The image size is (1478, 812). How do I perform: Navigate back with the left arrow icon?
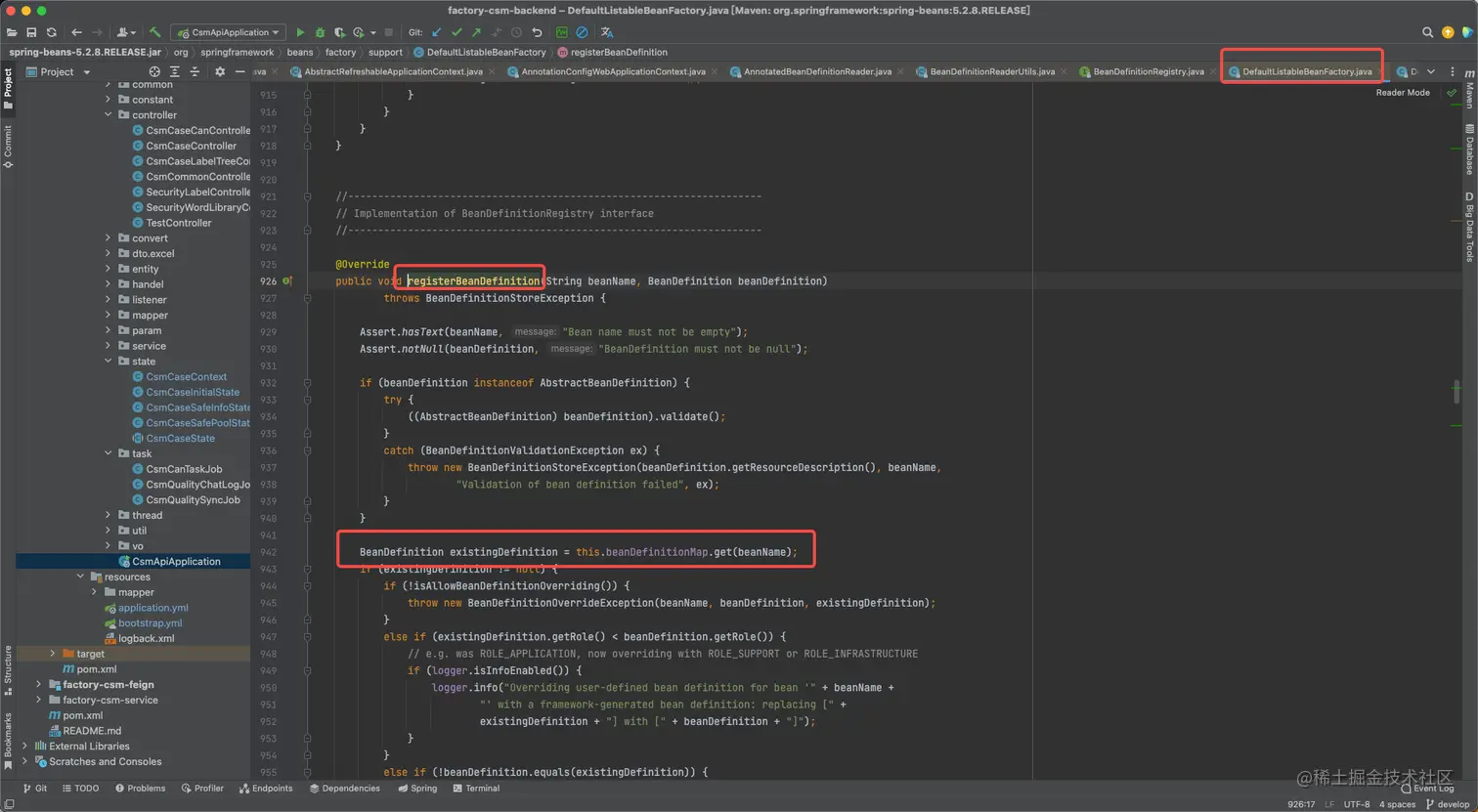(x=76, y=32)
